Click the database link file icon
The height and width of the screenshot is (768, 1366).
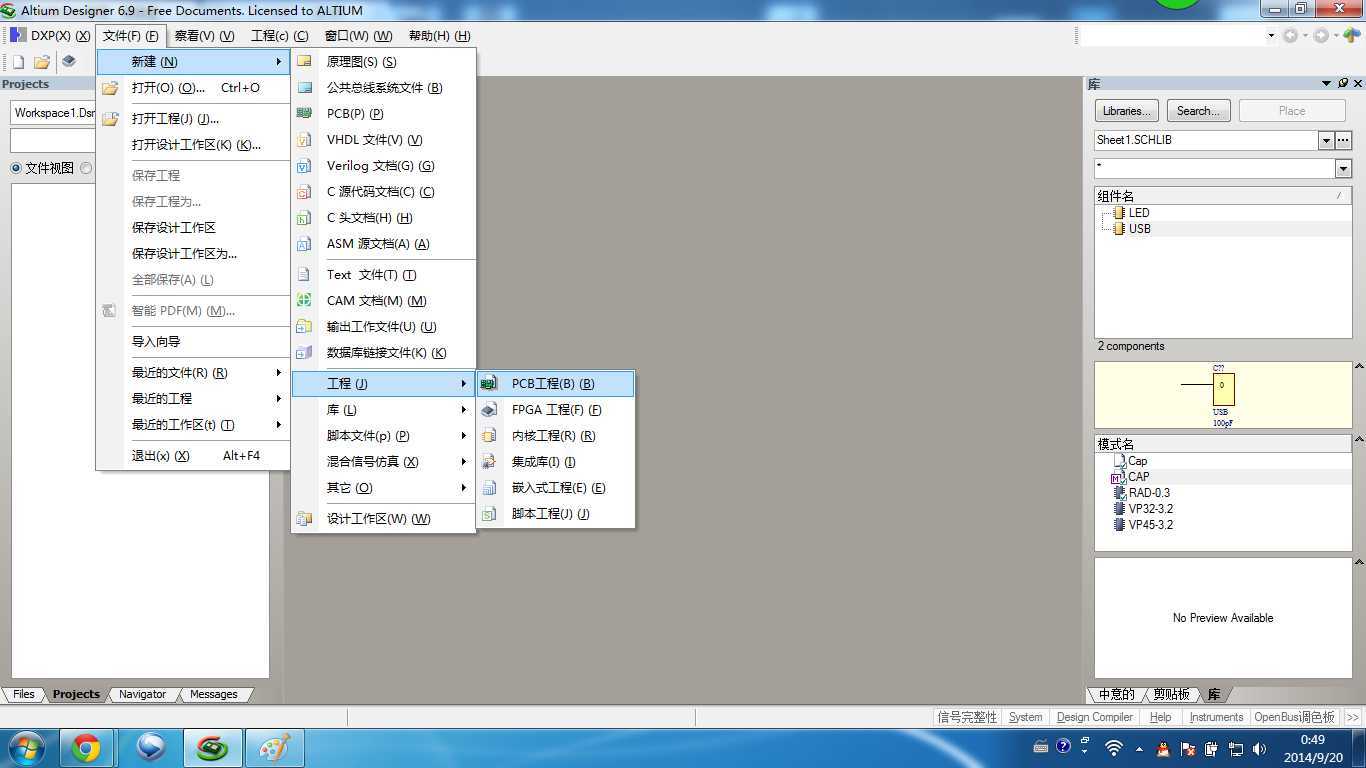tap(304, 352)
